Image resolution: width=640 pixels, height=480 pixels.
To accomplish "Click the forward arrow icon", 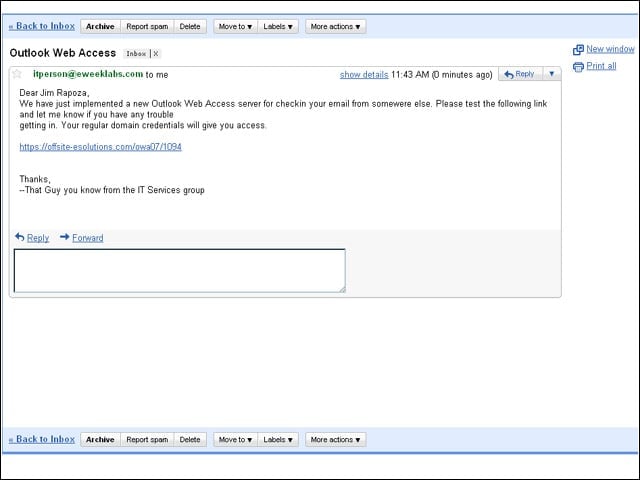I will (64, 237).
